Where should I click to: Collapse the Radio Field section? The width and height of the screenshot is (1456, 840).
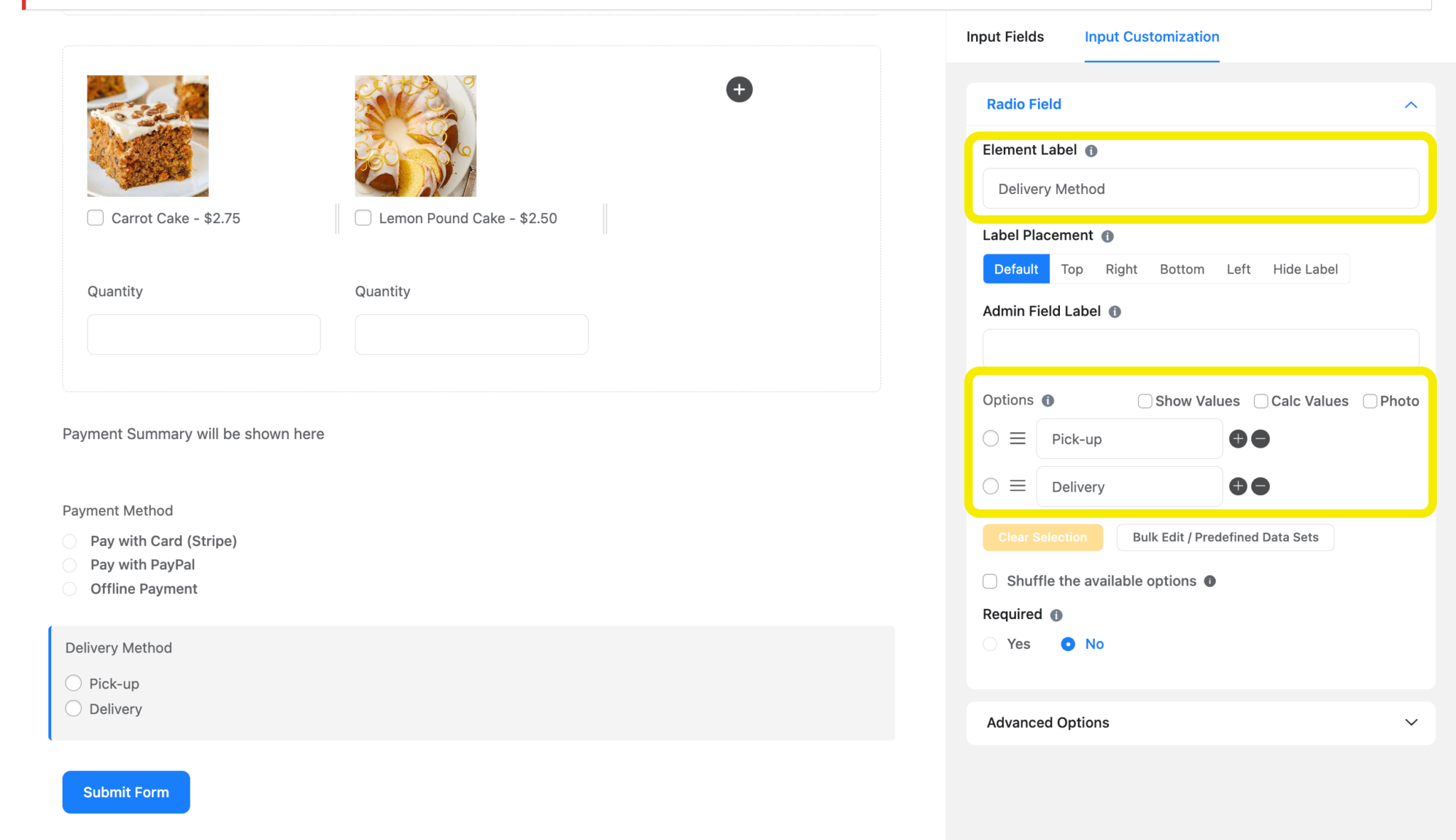(x=1410, y=104)
